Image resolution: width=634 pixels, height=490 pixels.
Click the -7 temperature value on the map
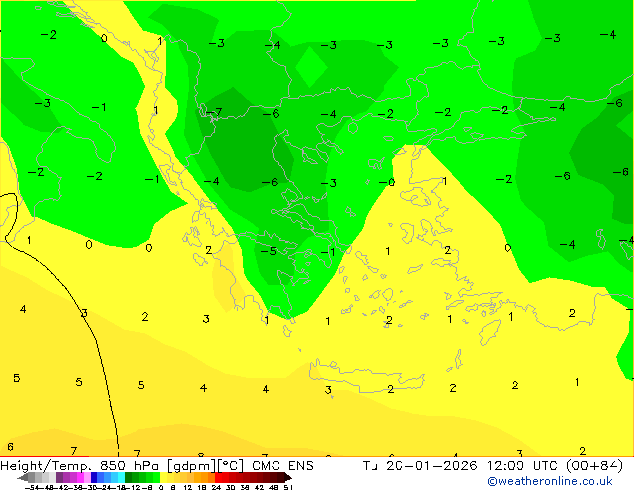point(213,112)
